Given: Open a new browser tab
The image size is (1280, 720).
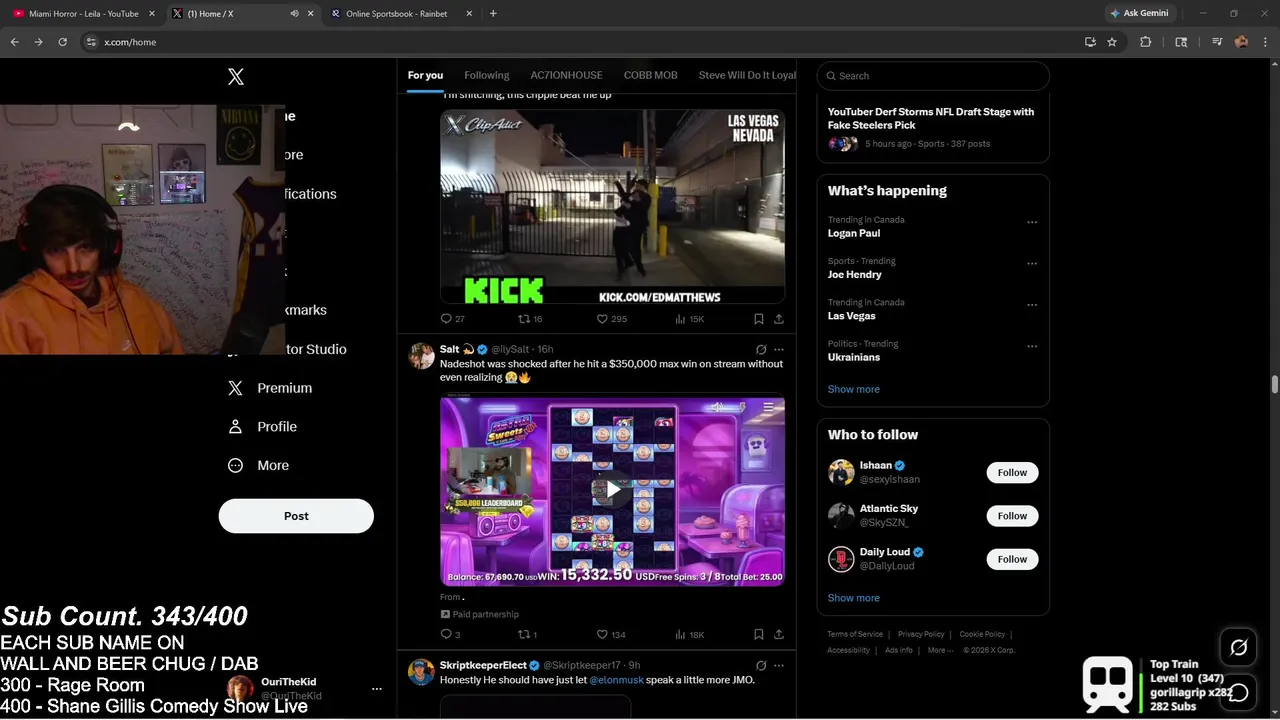Looking at the screenshot, I should (493, 14).
